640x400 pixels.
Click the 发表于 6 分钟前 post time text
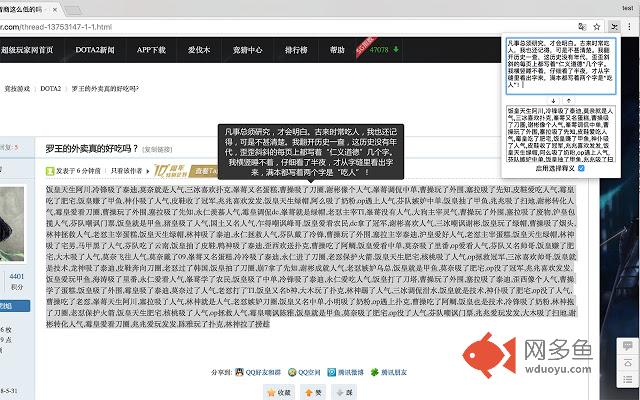(78, 171)
